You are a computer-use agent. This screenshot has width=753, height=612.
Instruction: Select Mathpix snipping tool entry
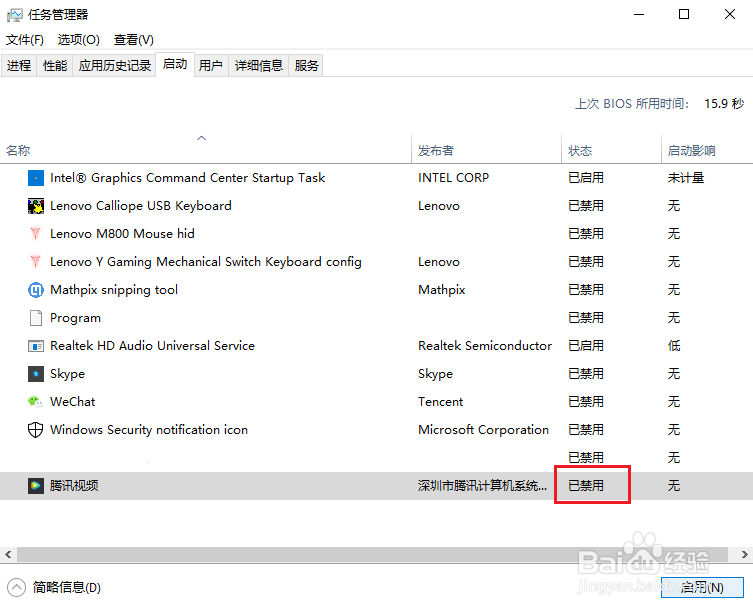(x=114, y=290)
